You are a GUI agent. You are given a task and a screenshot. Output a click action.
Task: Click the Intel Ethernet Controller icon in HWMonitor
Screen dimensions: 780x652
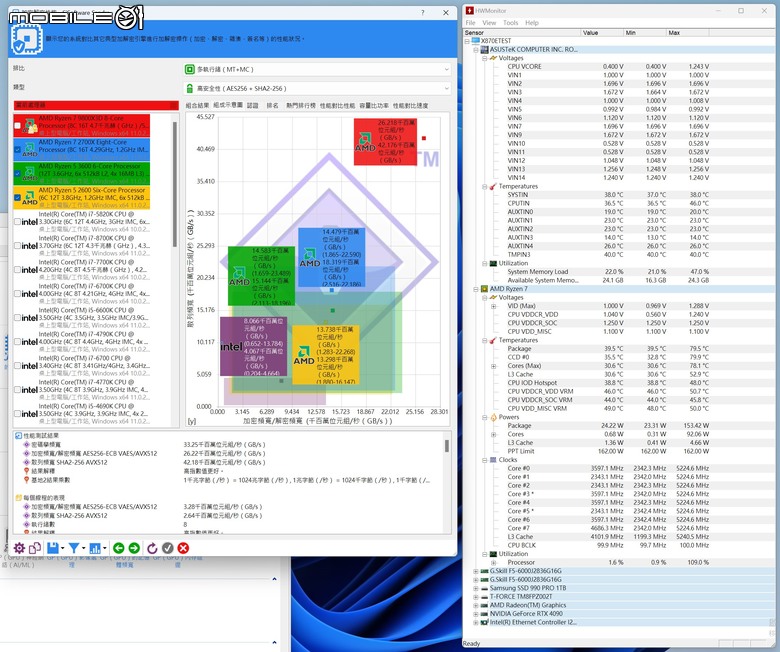click(485, 622)
